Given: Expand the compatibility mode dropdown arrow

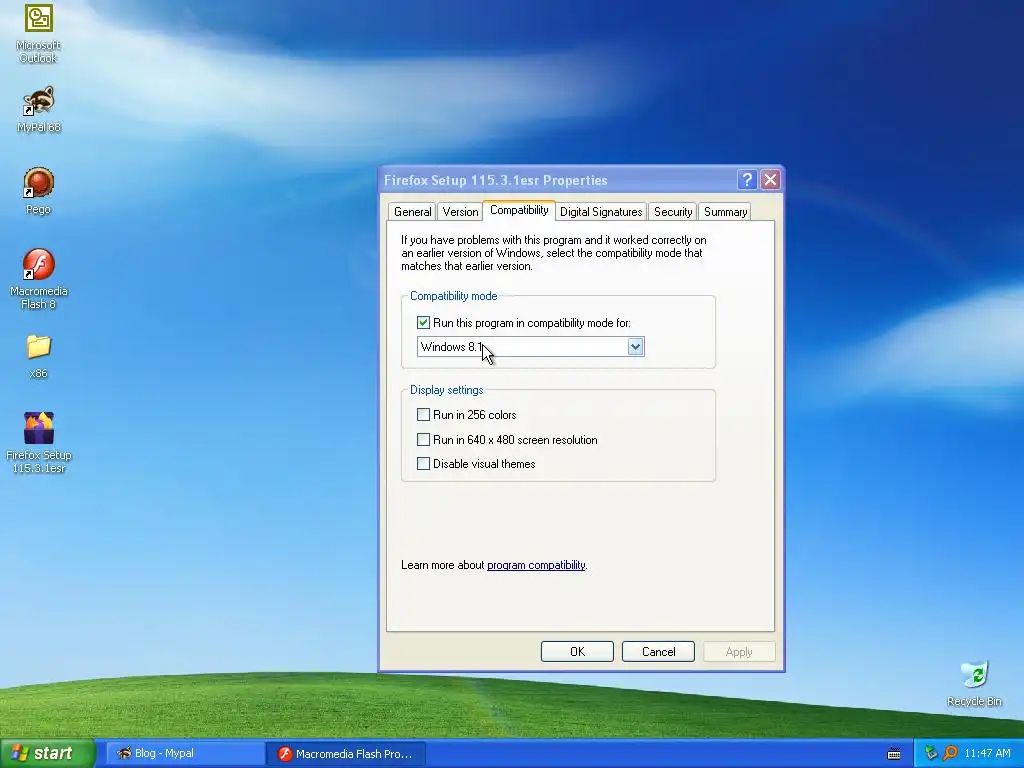Looking at the screenshot, I should (x=635, y=347).
